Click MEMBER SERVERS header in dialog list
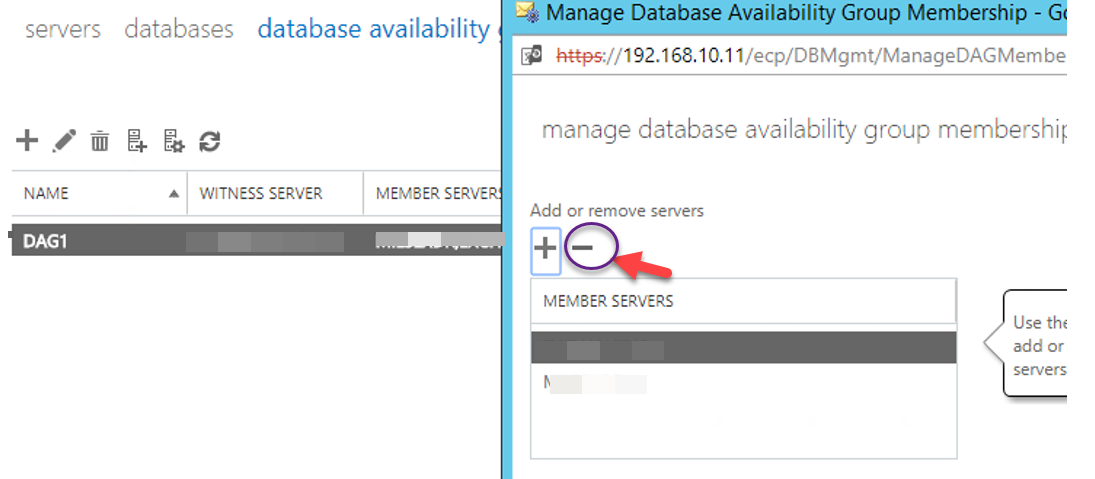This screenshot has width=1095, height=479. pos(743,301)
